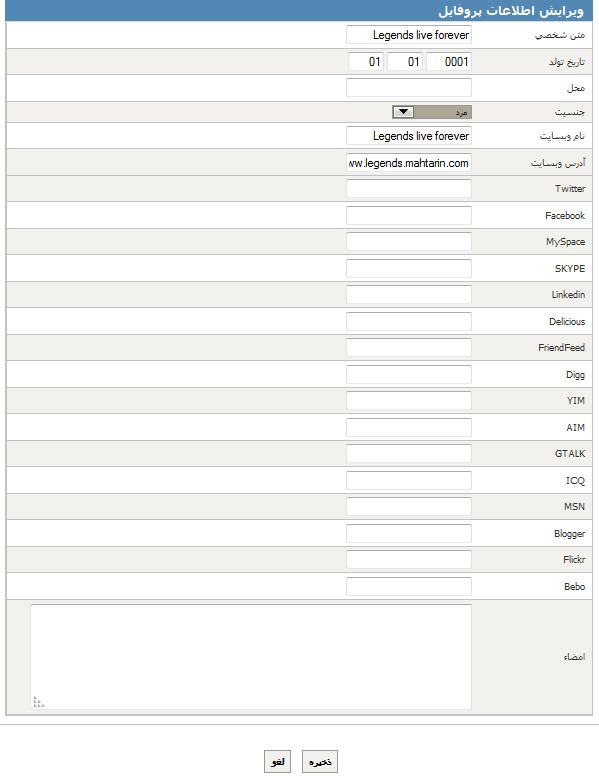Click the Digg input field
599x778 pixels.
(x=409, y=375)
